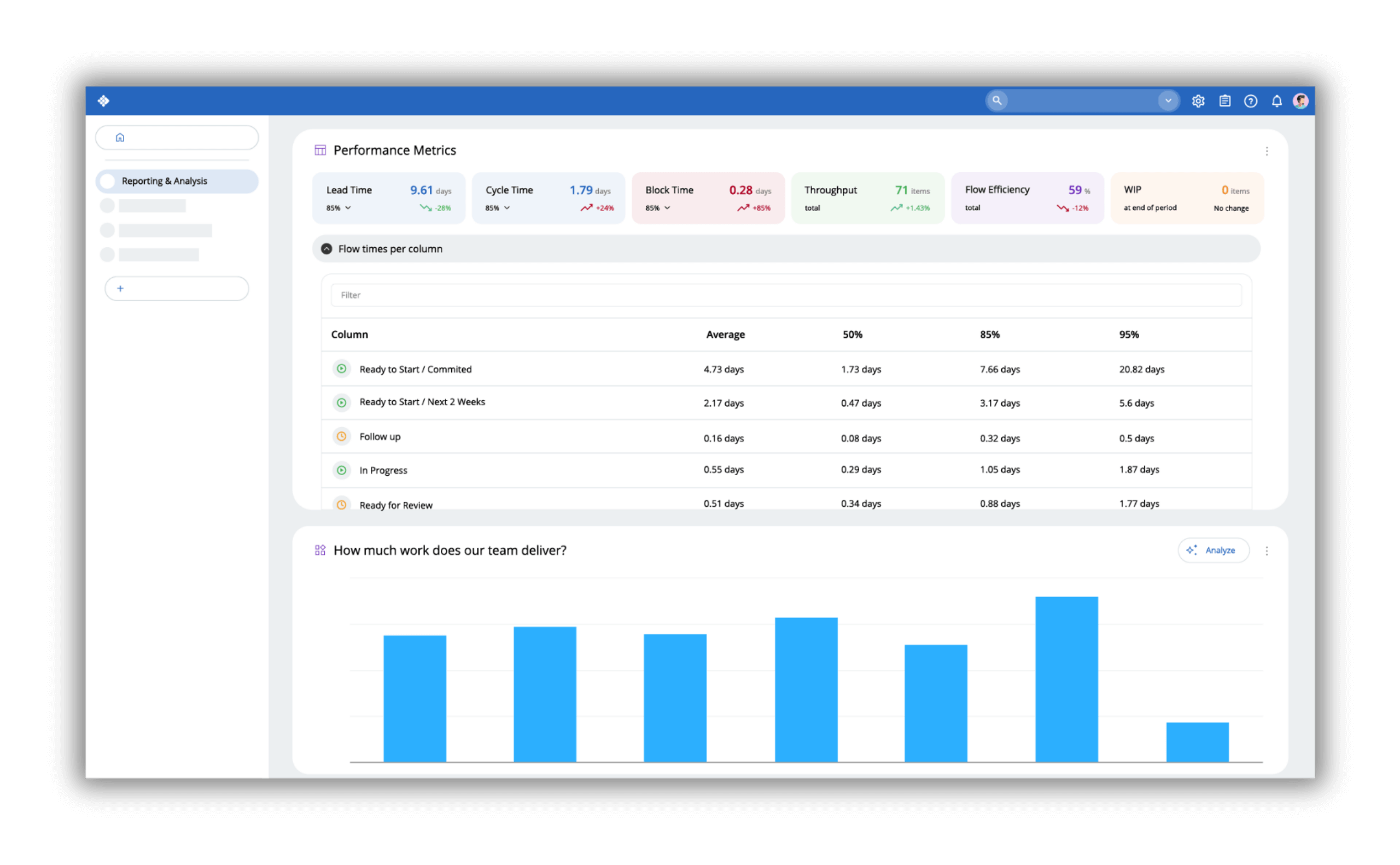The image size is (1400, 865).
Task: Click the settings gear icon
Action: tap(1198, 101)
